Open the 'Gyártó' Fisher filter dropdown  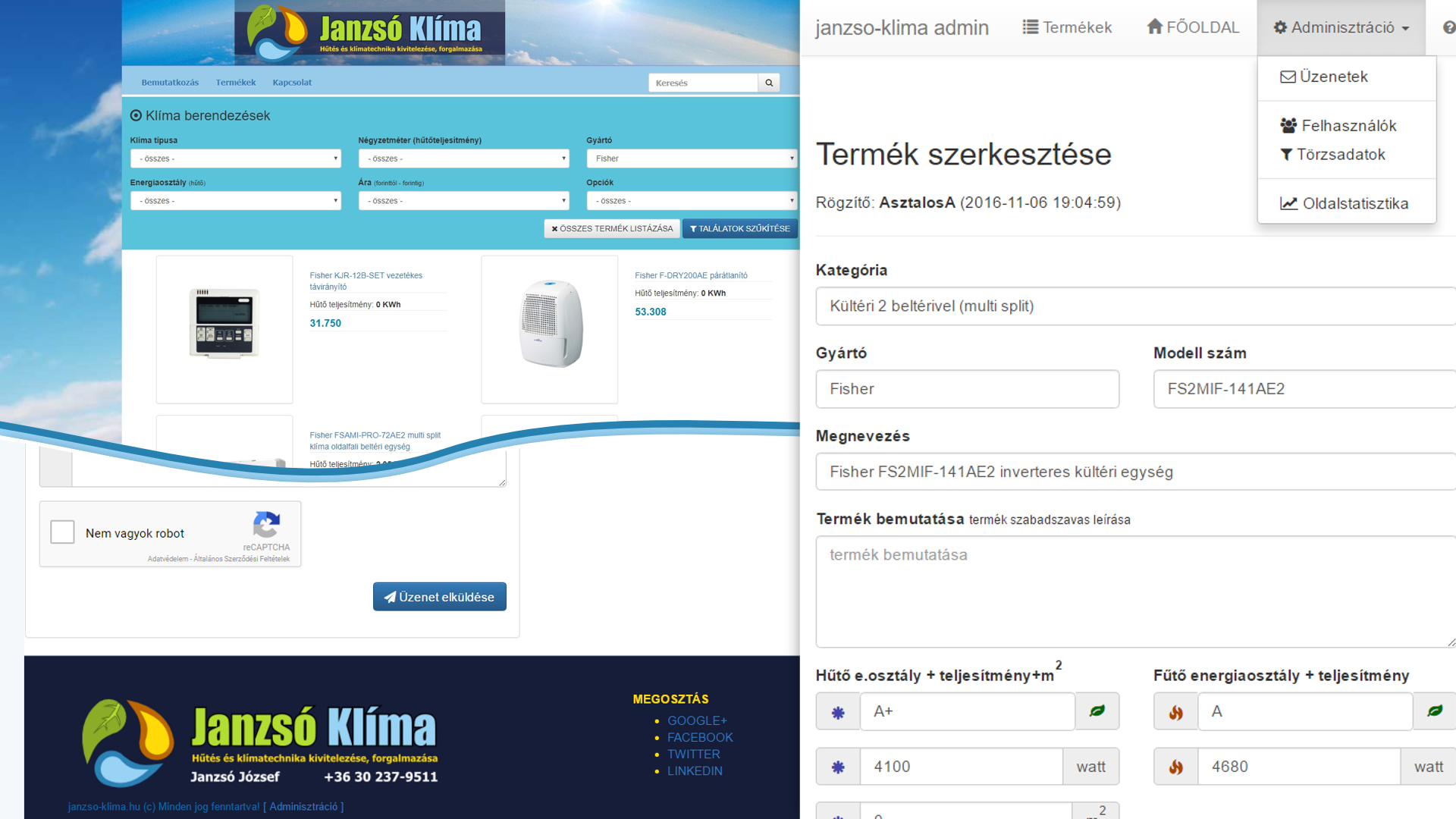pos(692,158)
